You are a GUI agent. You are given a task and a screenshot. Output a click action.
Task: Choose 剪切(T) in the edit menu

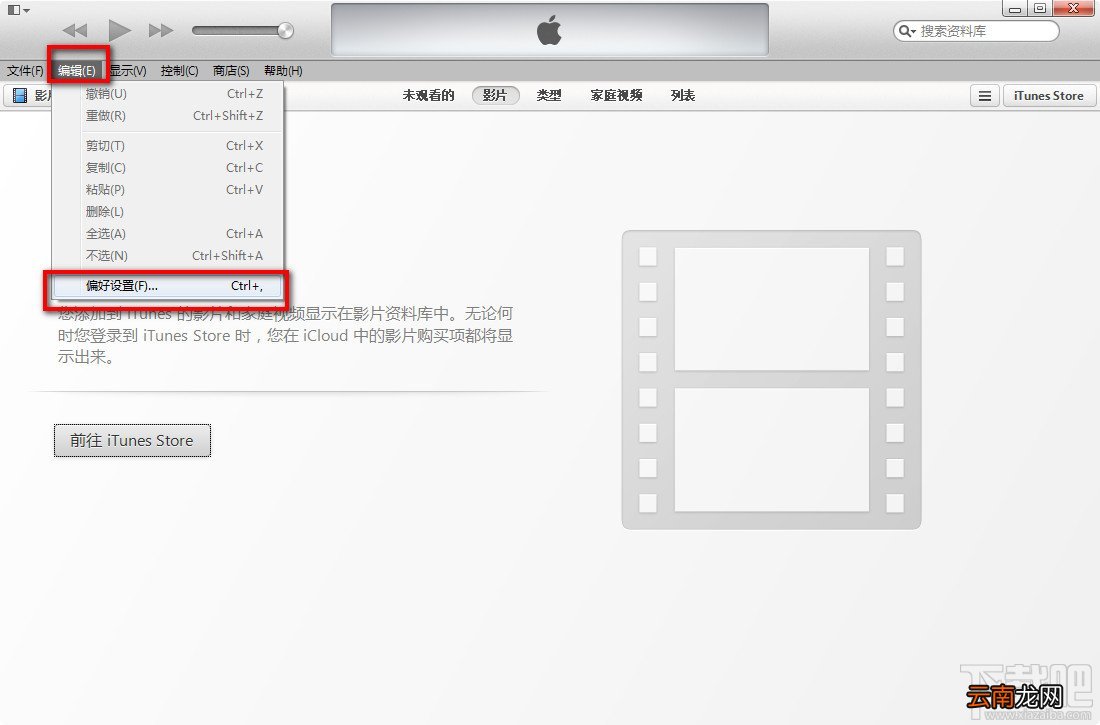pyautogui.click(x=168, y=146)
